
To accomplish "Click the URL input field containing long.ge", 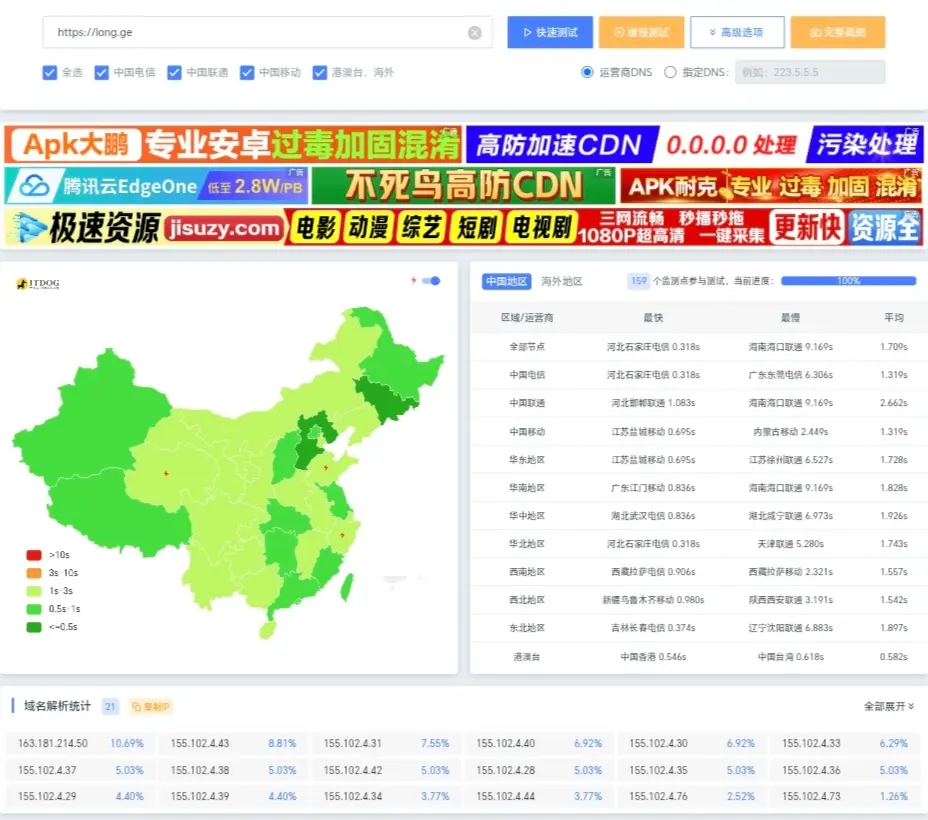I will [x=250, y=32].
